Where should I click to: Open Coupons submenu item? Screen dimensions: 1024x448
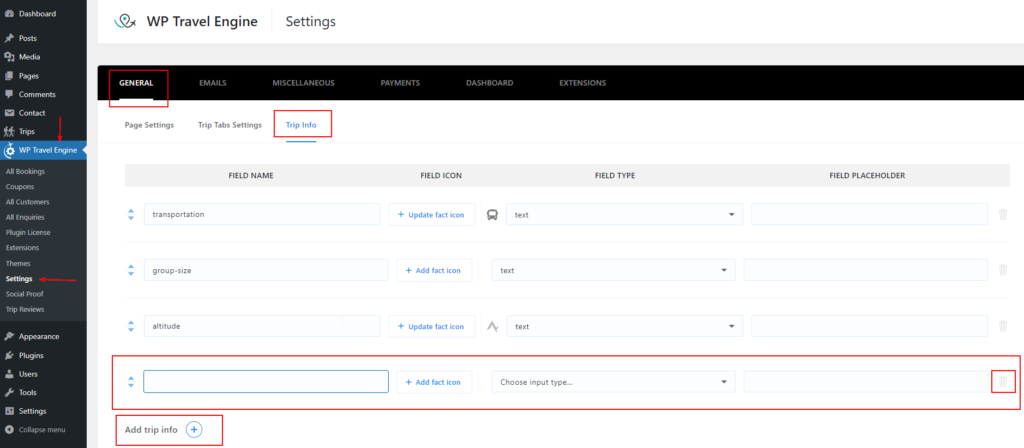coord(20,187)
